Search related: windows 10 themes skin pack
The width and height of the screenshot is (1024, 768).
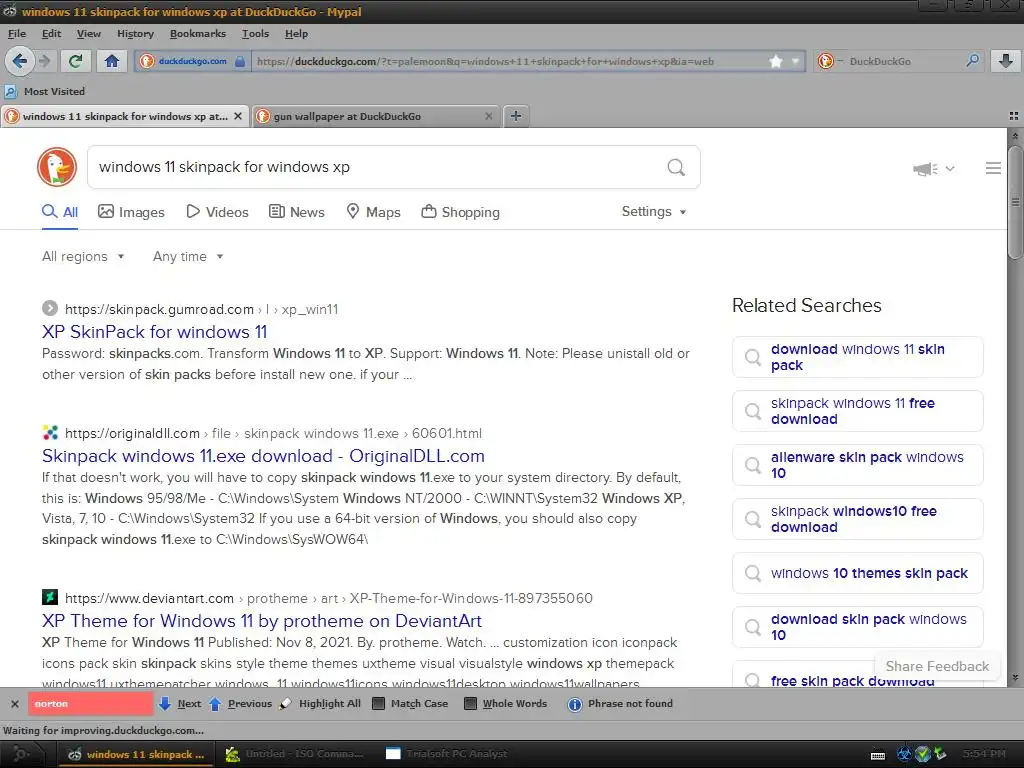tap(857, 573)
